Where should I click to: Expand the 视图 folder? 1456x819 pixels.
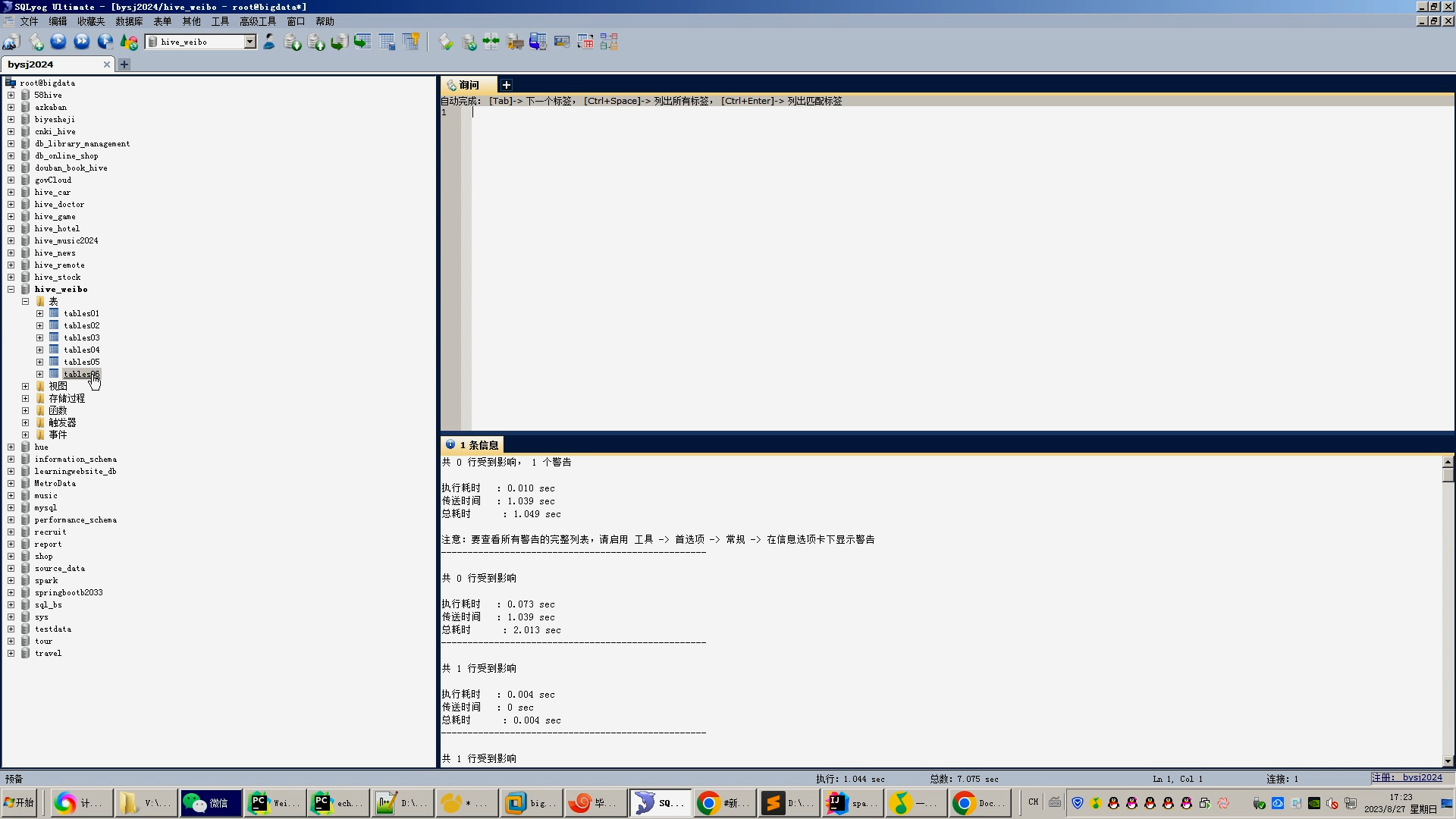(26, 387)
